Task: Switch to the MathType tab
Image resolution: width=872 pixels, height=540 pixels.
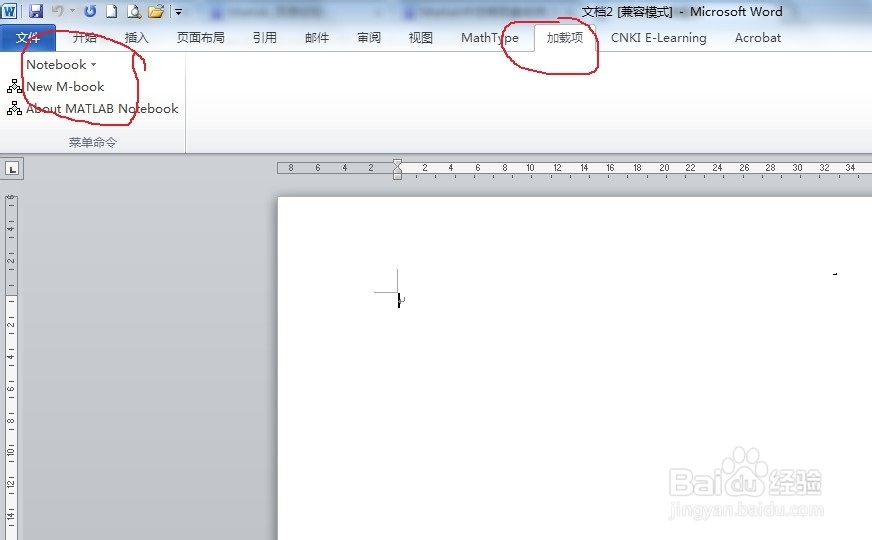Action: 490,38
